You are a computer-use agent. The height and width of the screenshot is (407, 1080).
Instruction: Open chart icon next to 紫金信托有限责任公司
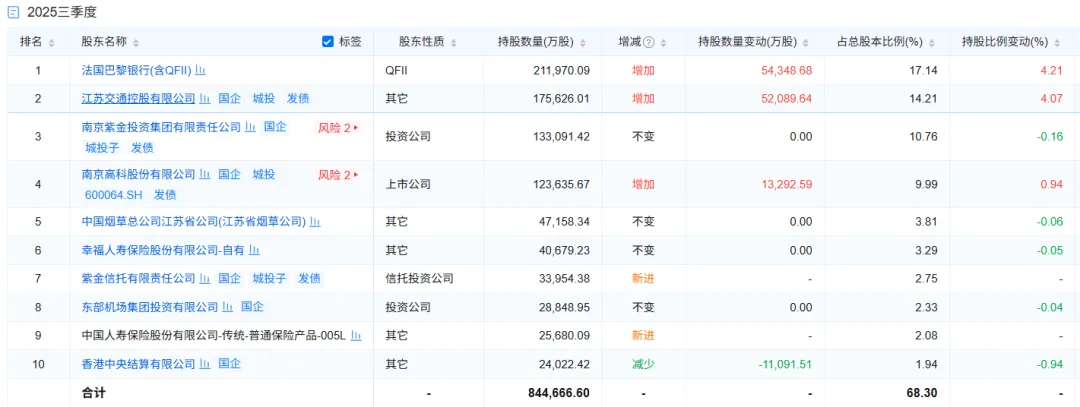tap(205, 278)
